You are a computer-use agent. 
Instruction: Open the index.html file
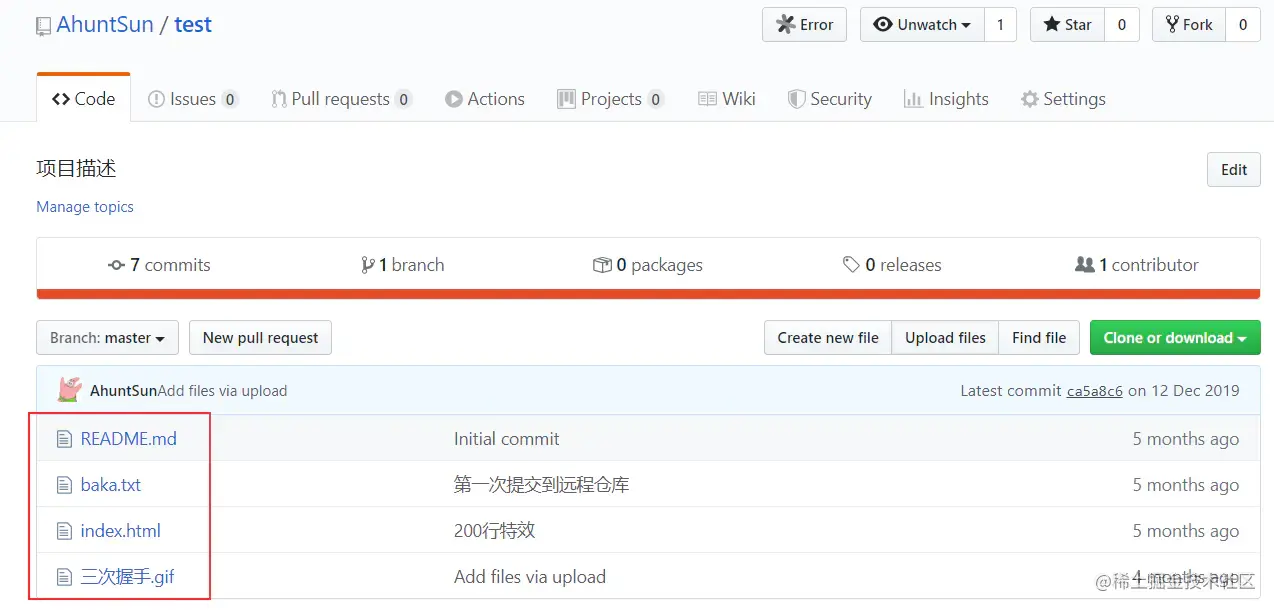pyautogui.click(x=121, y=531)
